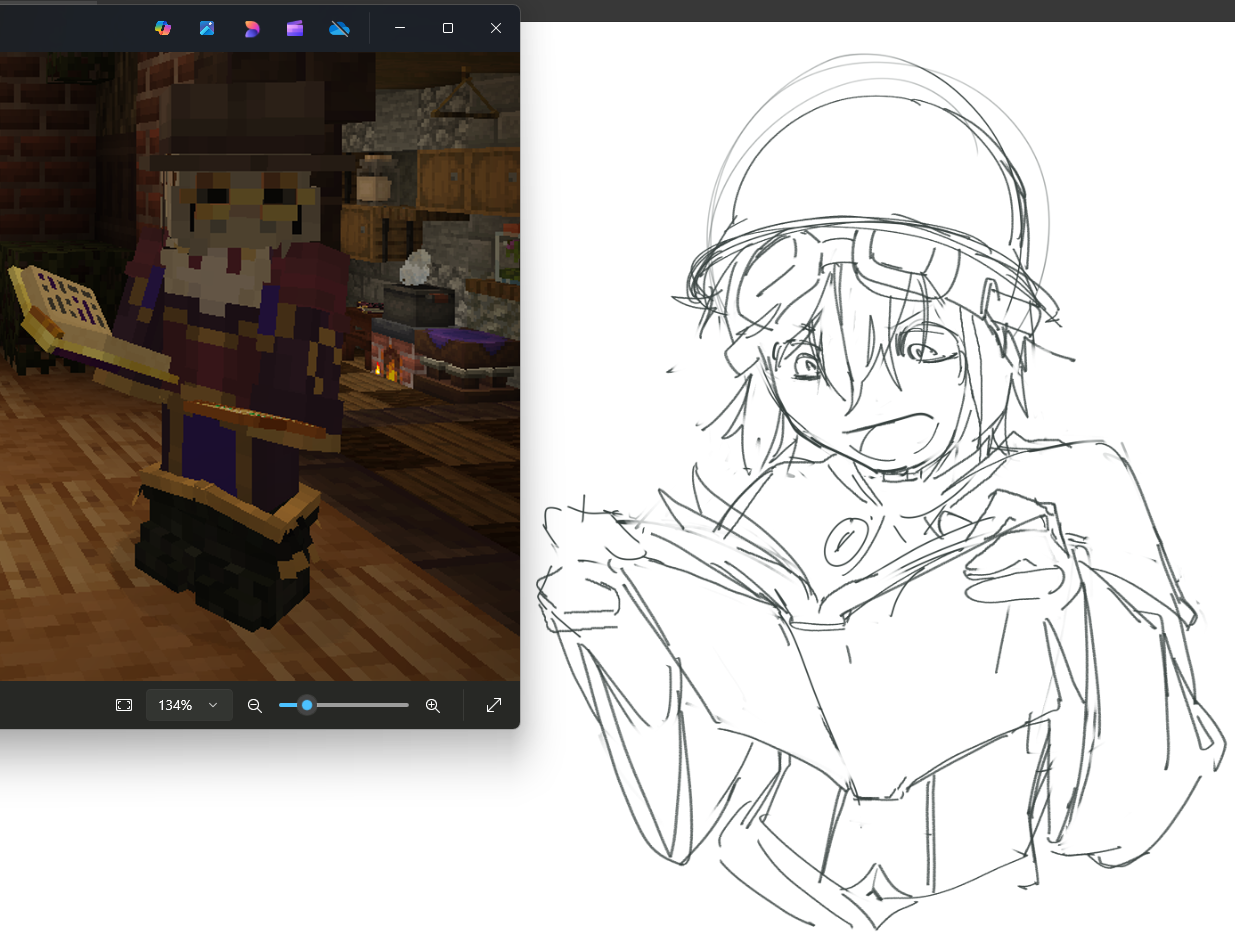Click the Edit image icon
The height and width of the screenshot is (941, 1235).
click(207, 28)
